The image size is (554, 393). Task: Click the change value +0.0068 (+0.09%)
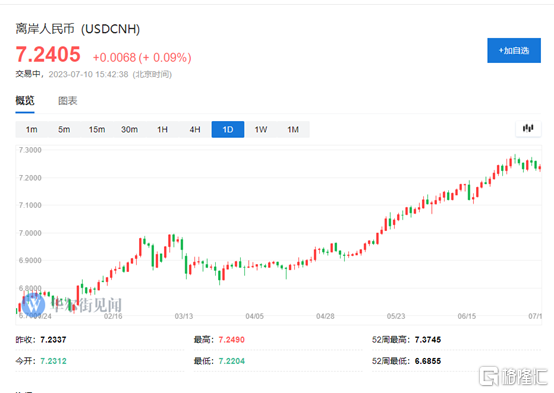pos(142,57)
